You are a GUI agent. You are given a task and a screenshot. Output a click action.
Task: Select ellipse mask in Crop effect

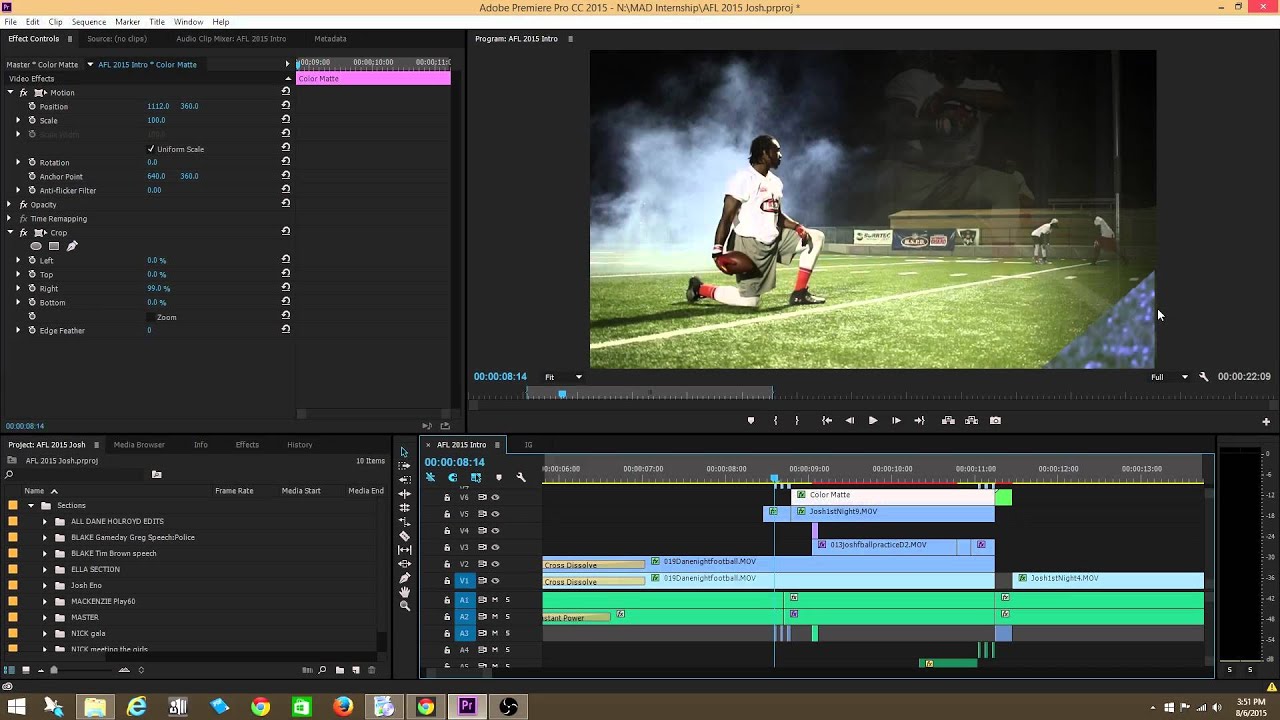pyautogui.click(x=36, y=246)
